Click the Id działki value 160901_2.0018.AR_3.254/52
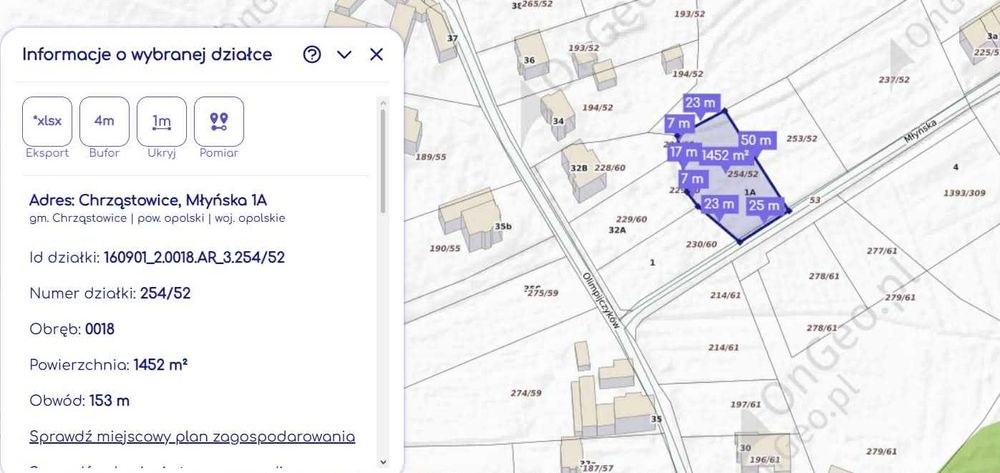 194,258
